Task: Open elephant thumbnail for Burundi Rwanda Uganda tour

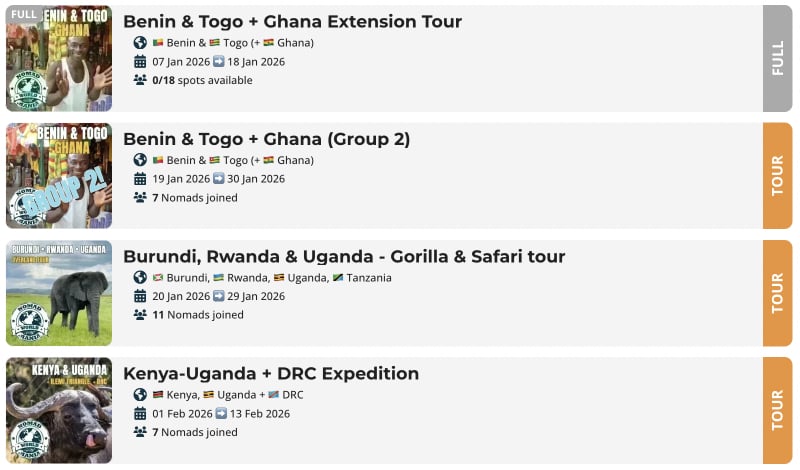Action: [59, 293]
